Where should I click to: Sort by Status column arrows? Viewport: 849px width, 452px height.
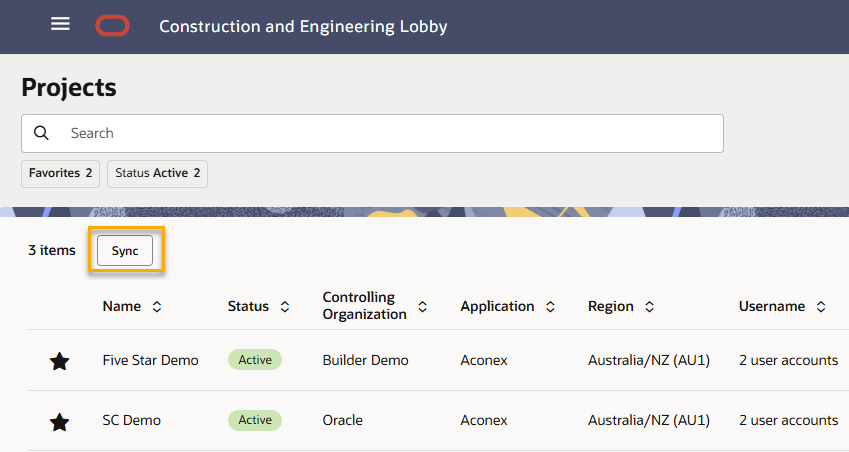[285, 307]
